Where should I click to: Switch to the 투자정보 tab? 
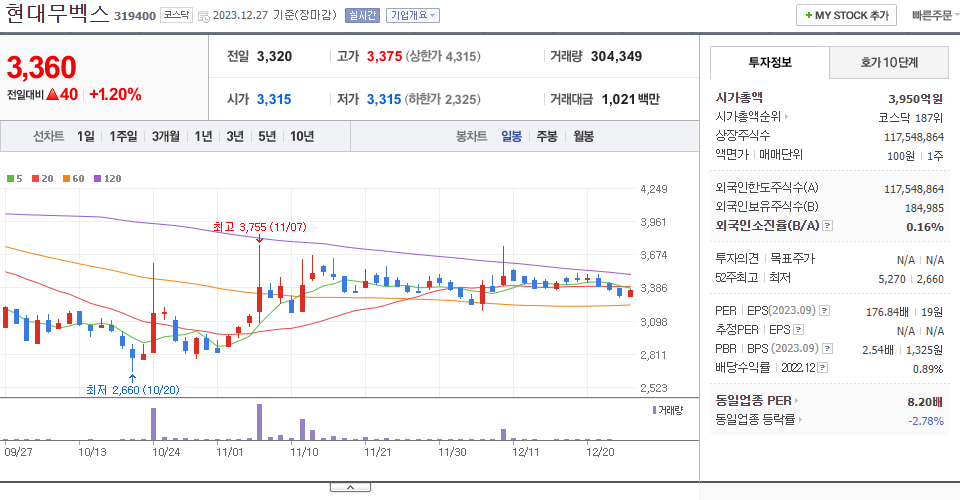pyautogui.click(x=770, y=62)
